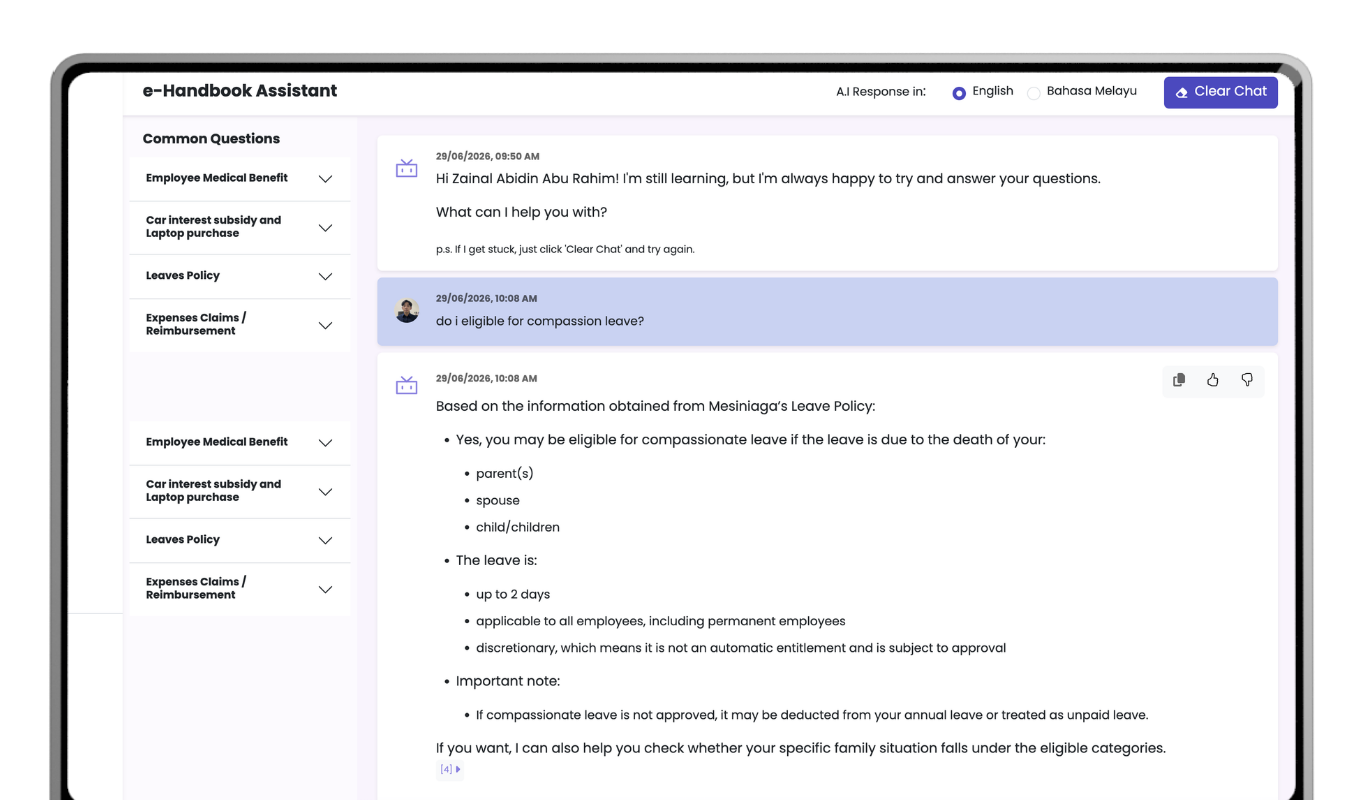Image resolution: width=1350 pixels, height=800 pixels.
Task: Give the answer a thumbs up
Action: (1213, 380)
